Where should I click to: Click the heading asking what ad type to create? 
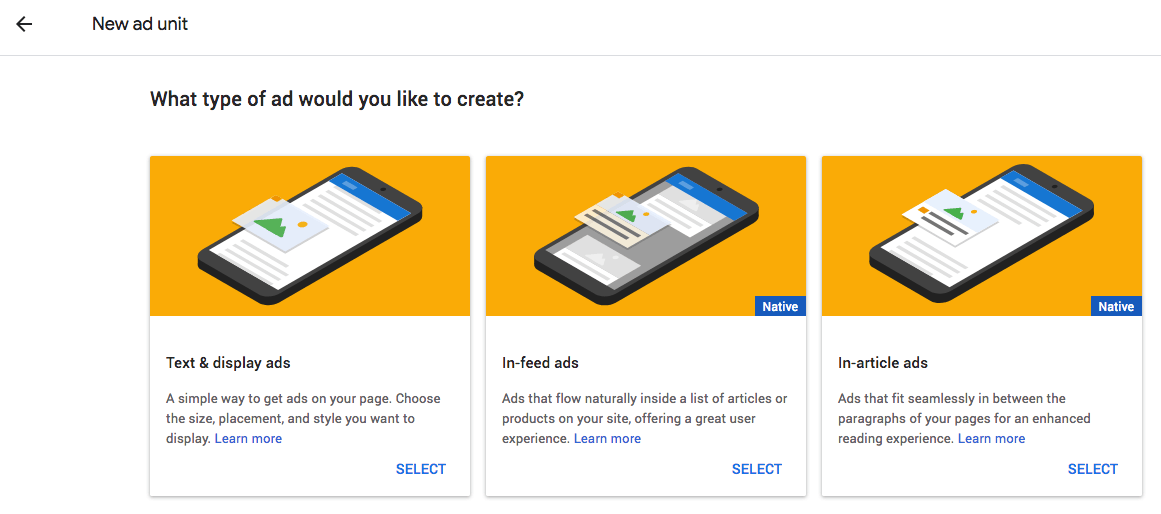[x=337, y=99]
